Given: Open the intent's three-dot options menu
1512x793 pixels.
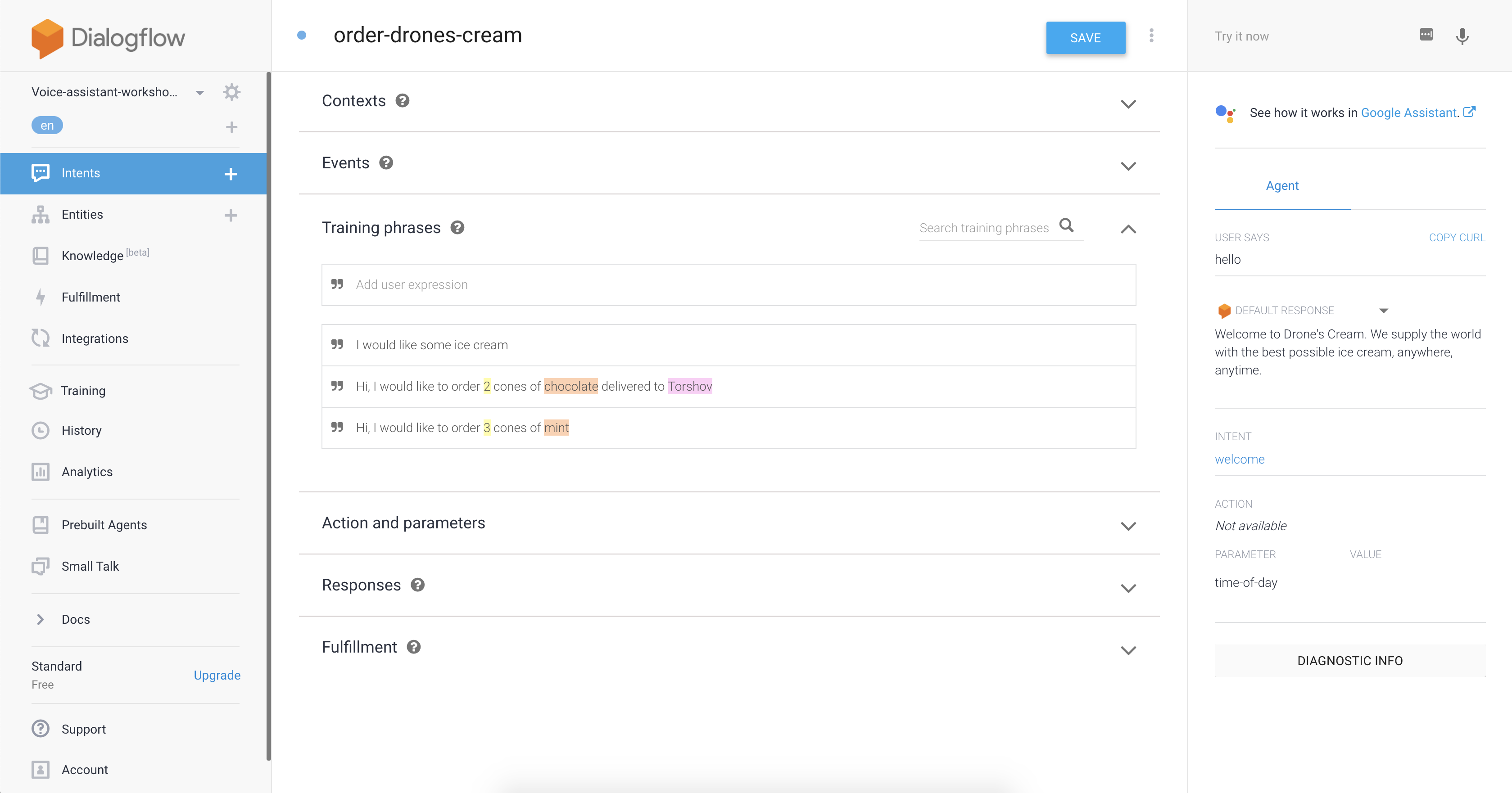Looking at the screenshot, I should [1152, 36].
